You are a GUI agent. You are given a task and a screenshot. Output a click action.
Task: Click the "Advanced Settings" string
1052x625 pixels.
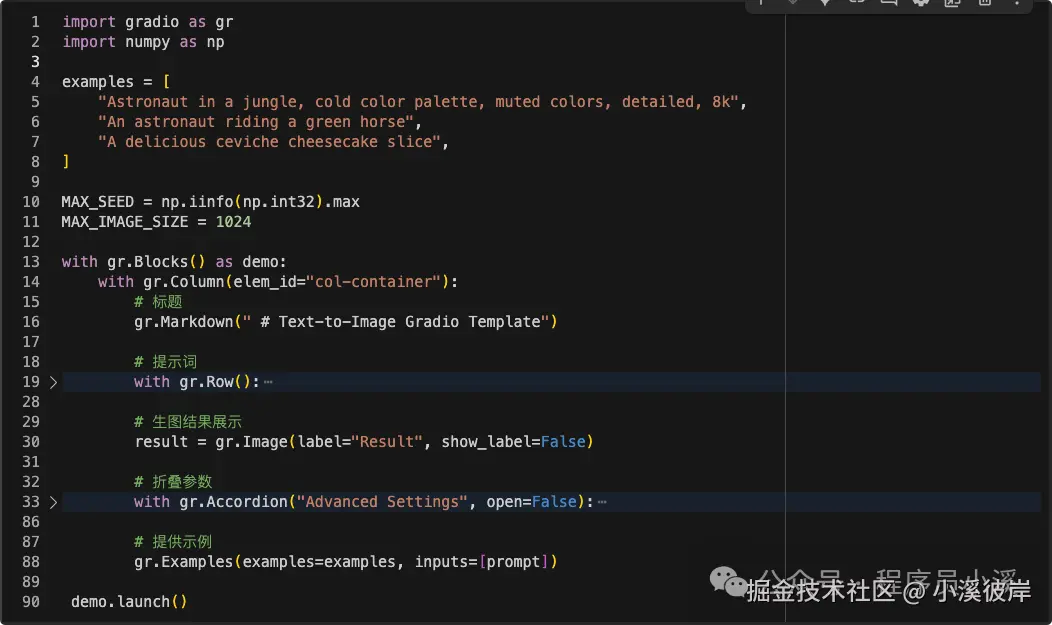(382, 502)
